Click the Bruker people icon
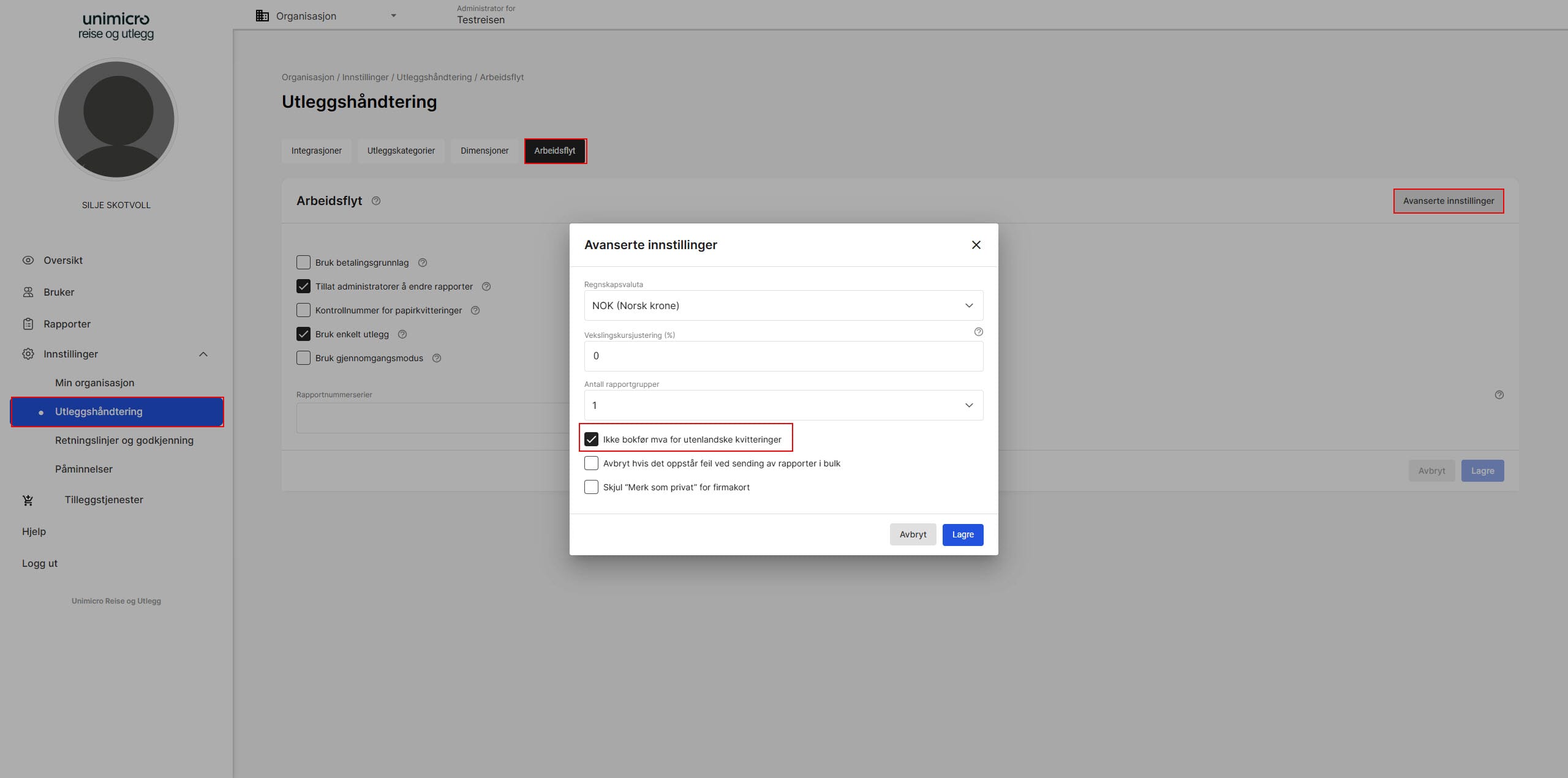This screenshot has width=1568, height=778. click(28, 292)
